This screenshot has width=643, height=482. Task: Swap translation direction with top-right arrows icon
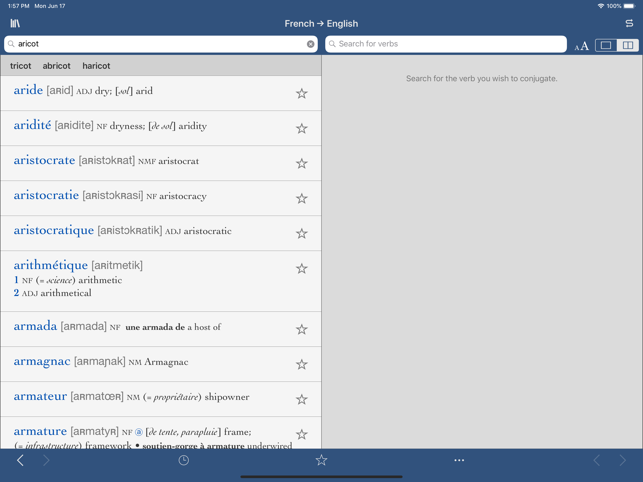pos(629,23)
